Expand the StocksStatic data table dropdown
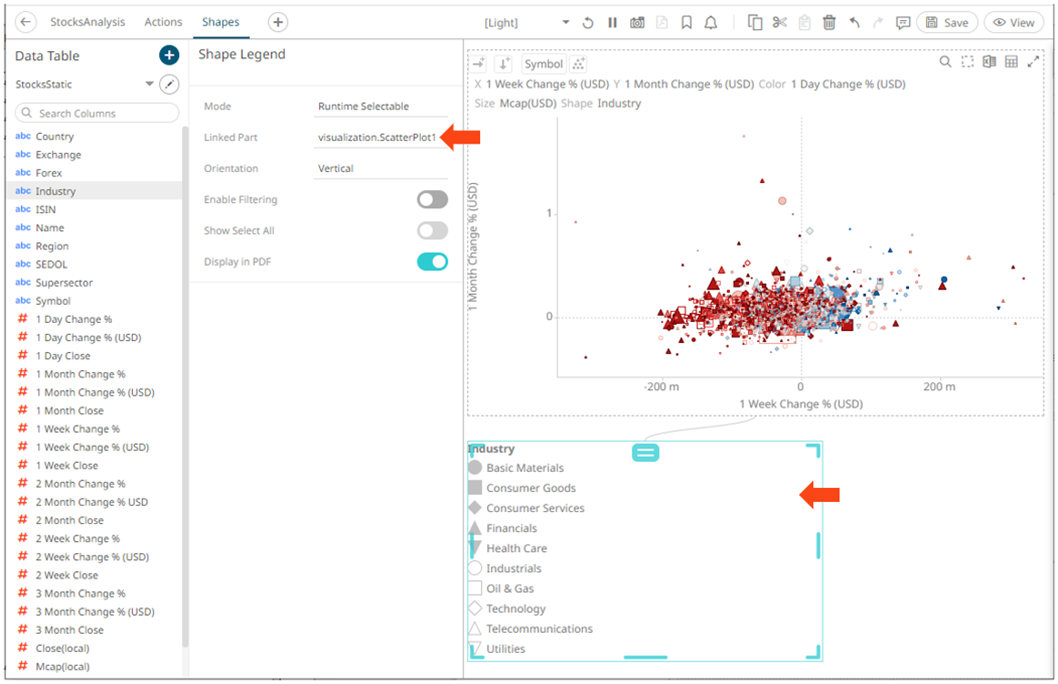Viewport: 1058px width, 684px height. tap(150, 85)
